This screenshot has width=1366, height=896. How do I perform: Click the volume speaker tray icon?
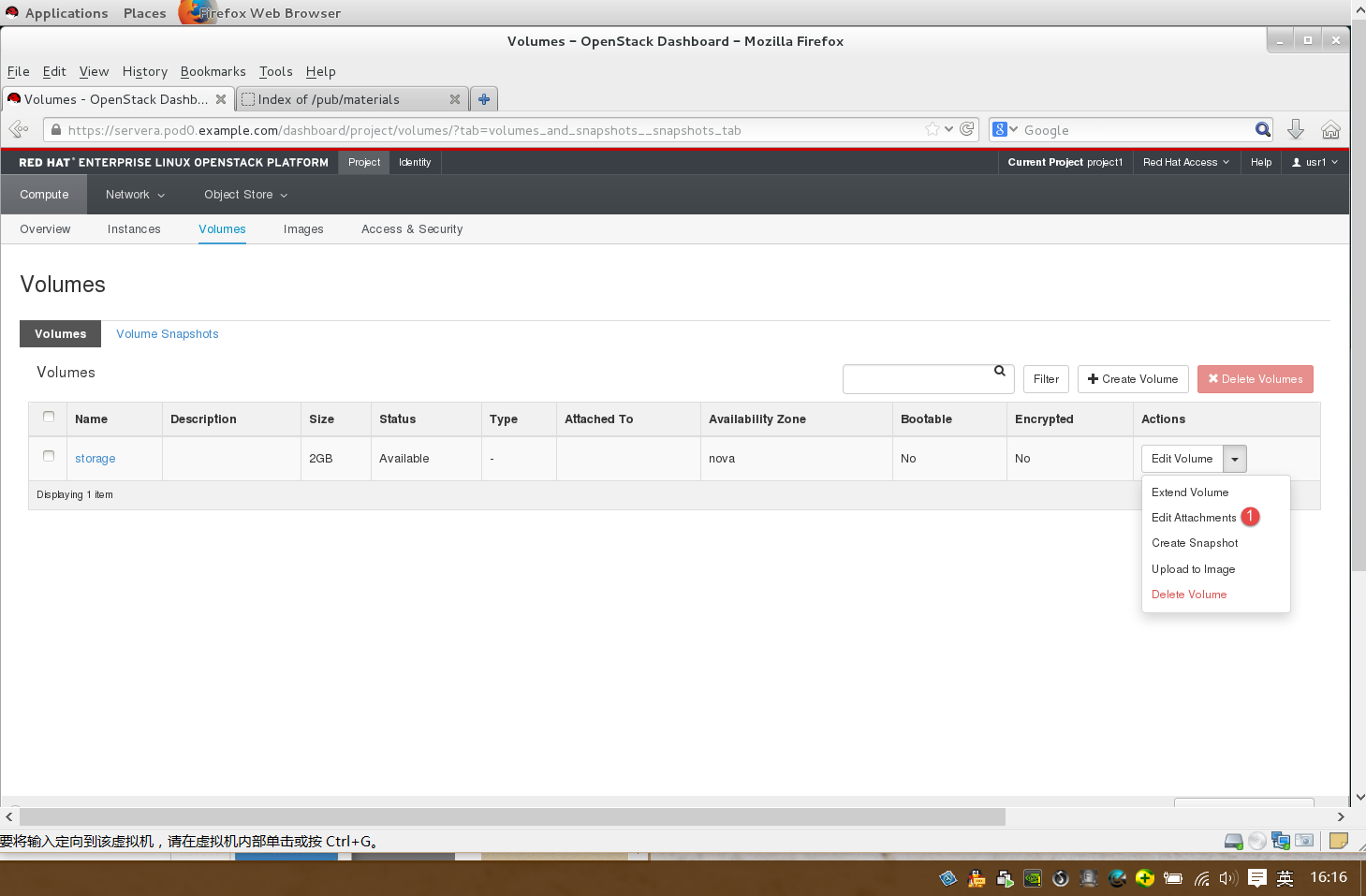pos(1228,878)
